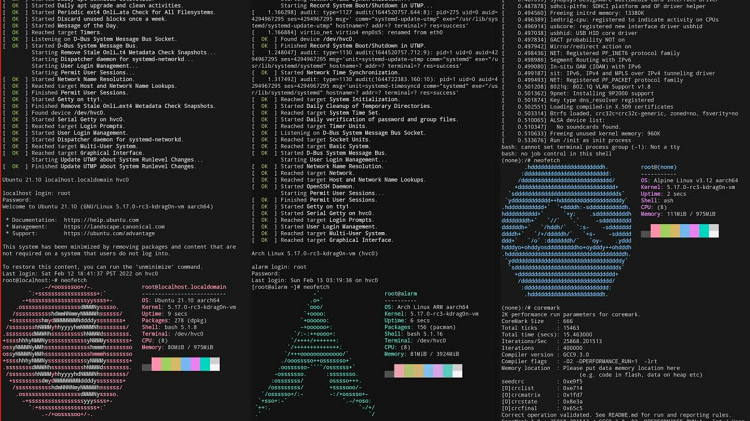
Task: Open the https://ubuntu.com/advantage support link
Action: coord(109,233)
